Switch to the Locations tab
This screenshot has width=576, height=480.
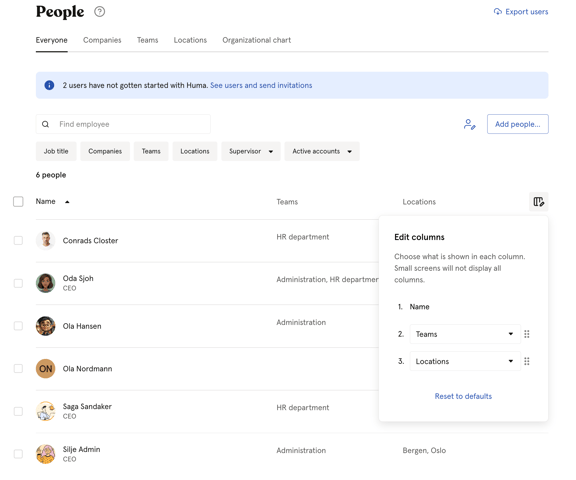pos(190,40)
